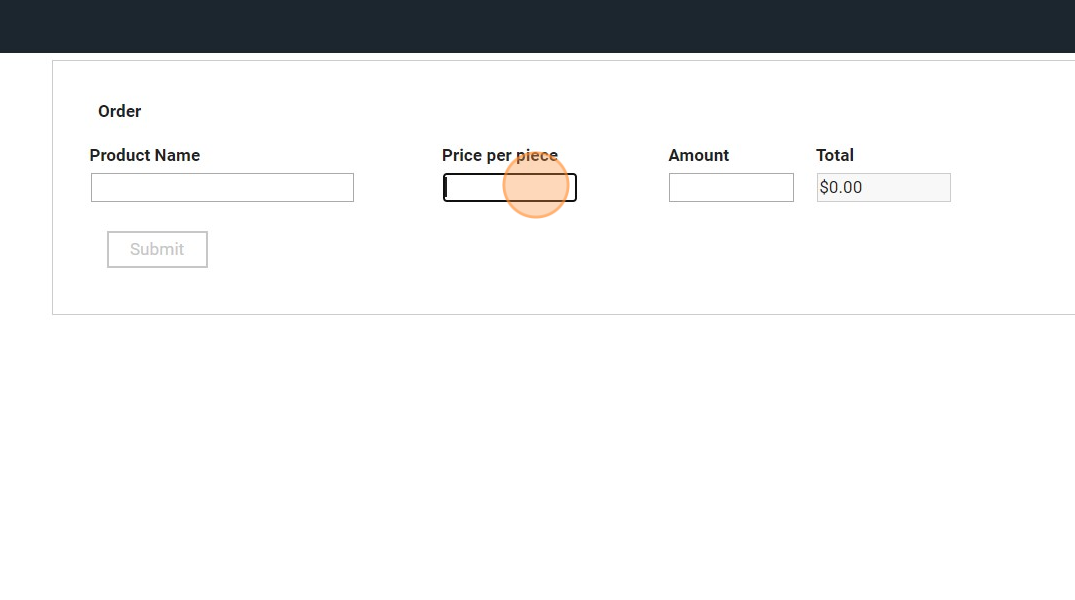Click the text cursor in Price field
This screenshot has width=1075, height=600.
(447, 188)
